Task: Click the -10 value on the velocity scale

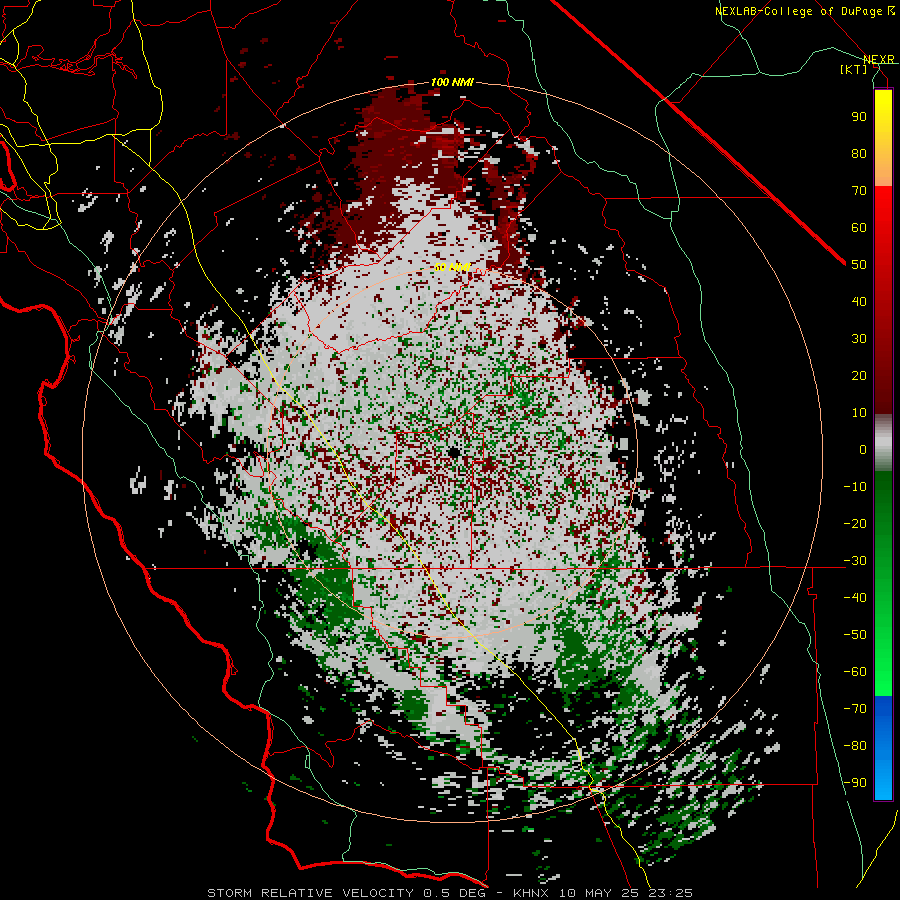Action: (855, 487)
